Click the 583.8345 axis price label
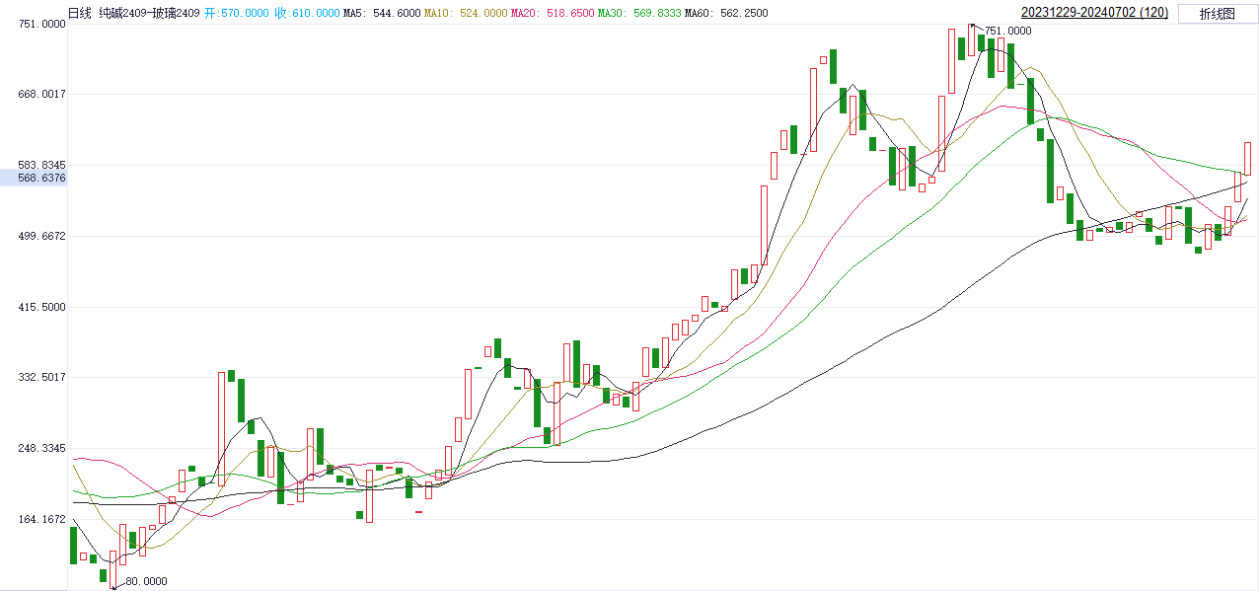This screenshot has height=591, width=1259. [x=43, y=165]
